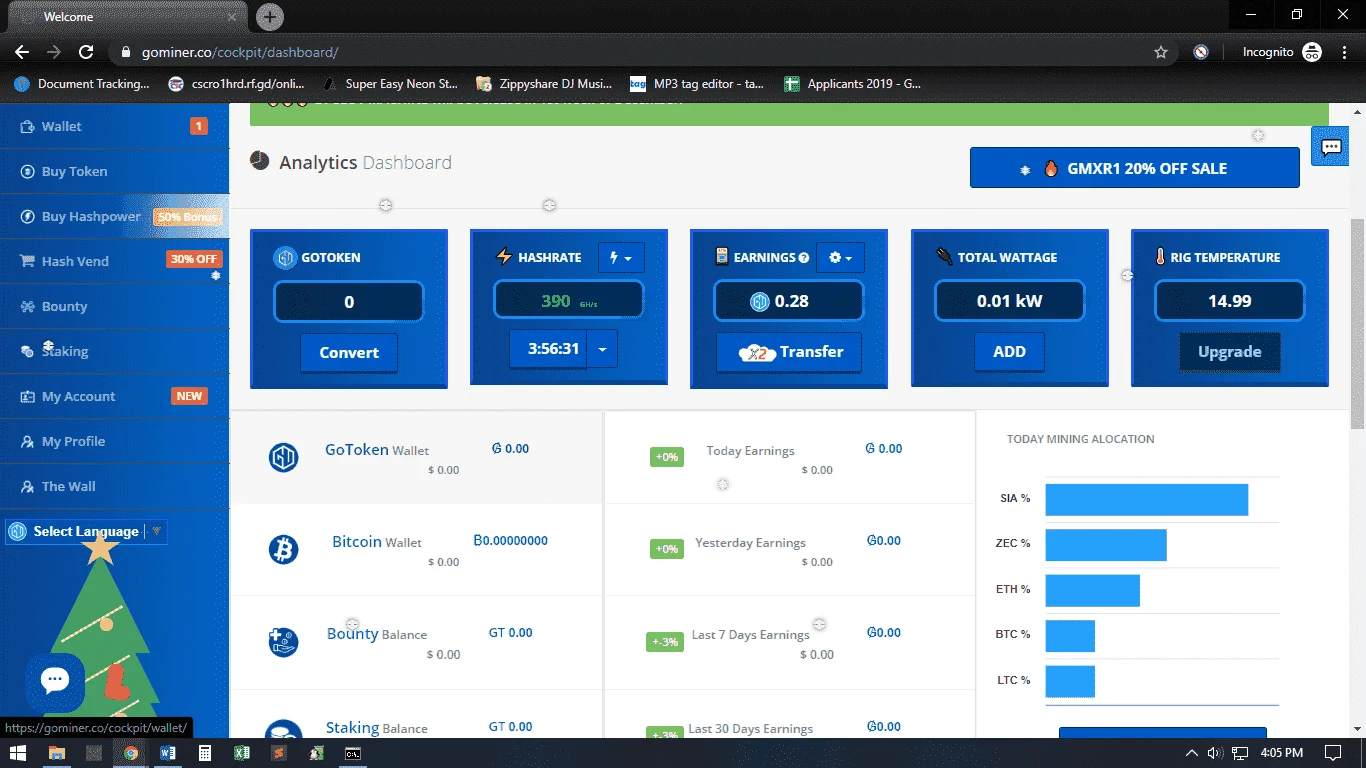
Task: Open Staking Balance link
Action: click(x=377, y=728)
